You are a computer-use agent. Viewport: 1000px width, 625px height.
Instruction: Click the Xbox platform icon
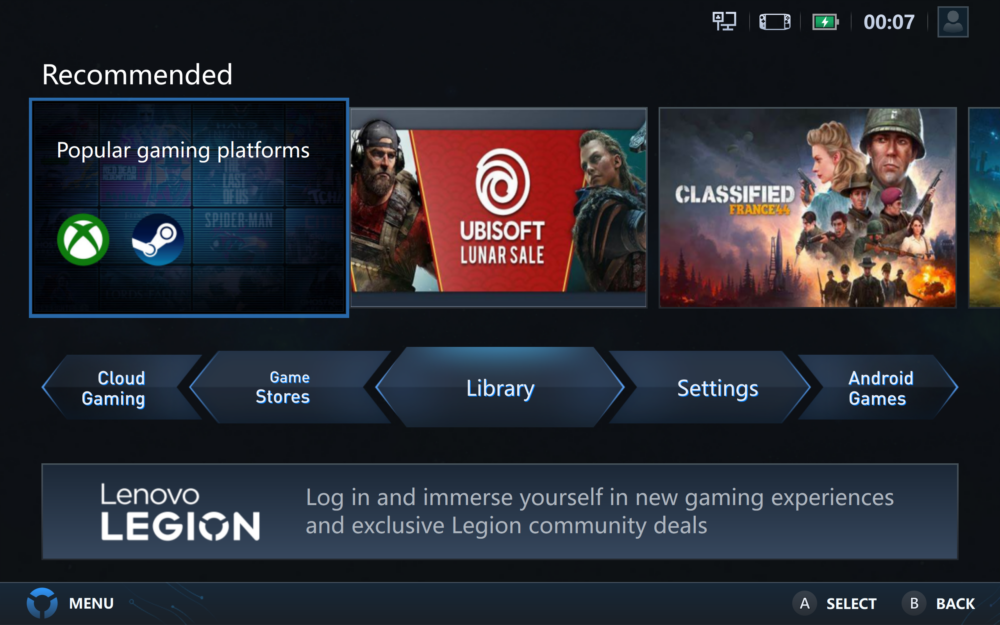[x=83, y=240]
